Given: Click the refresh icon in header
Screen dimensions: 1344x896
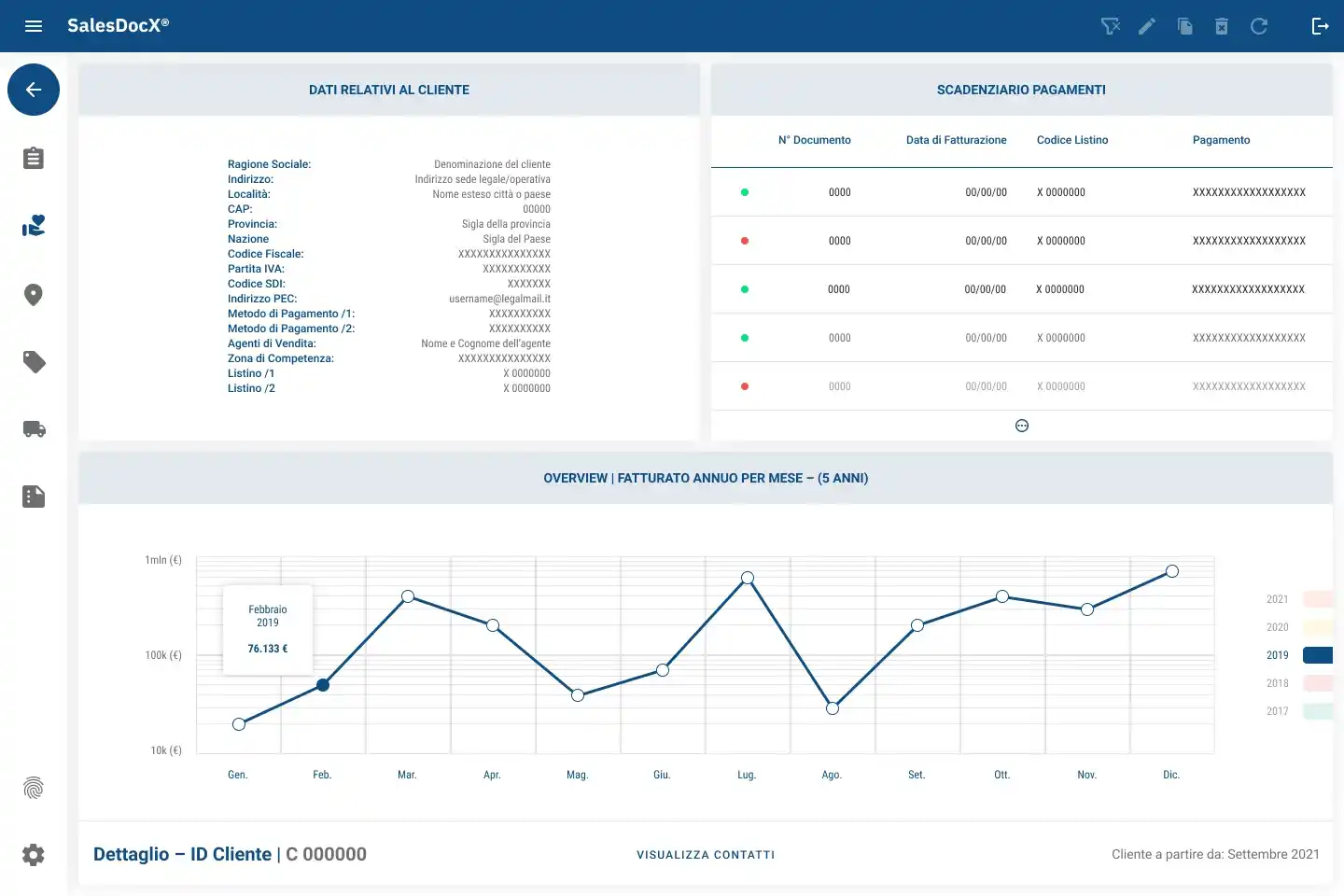Looking at the screenshot, I should pos(1259,26).
